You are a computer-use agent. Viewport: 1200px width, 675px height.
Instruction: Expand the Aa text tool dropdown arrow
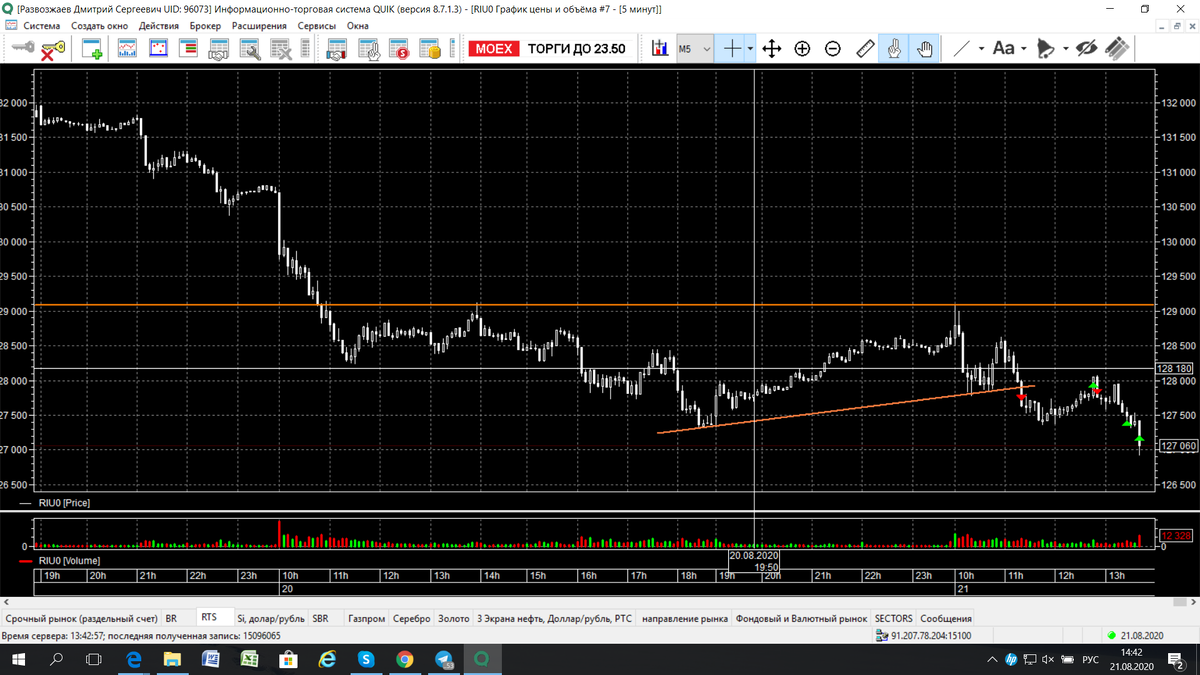[1023, 48]
